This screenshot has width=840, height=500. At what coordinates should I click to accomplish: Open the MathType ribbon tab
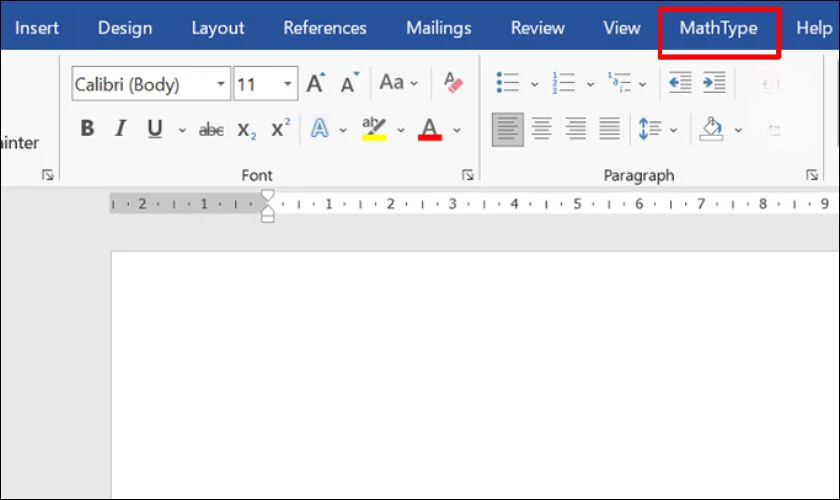pos(718,28)
